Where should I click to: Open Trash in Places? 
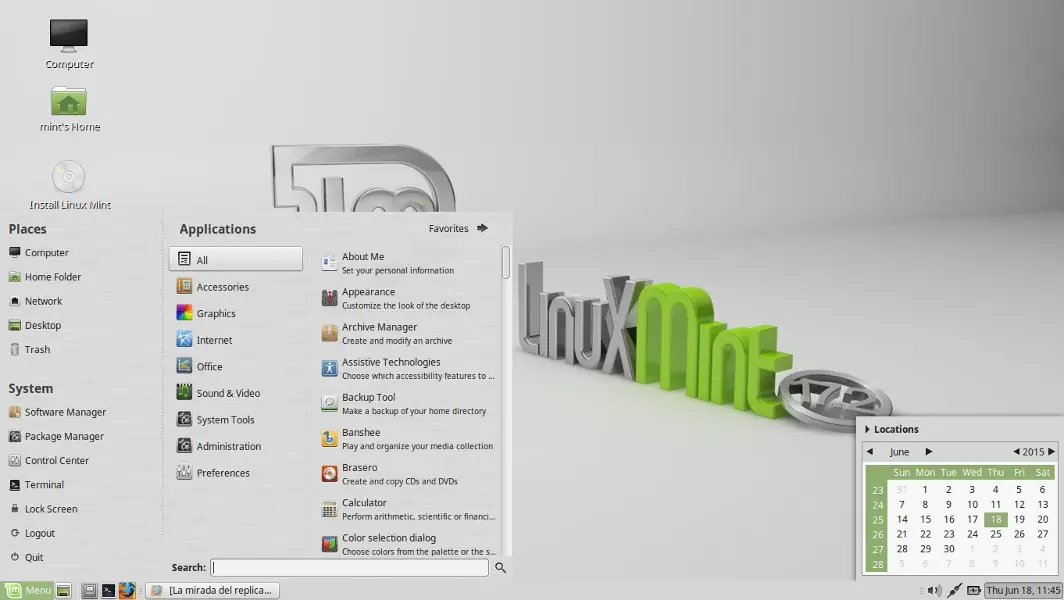pos(29,350)
